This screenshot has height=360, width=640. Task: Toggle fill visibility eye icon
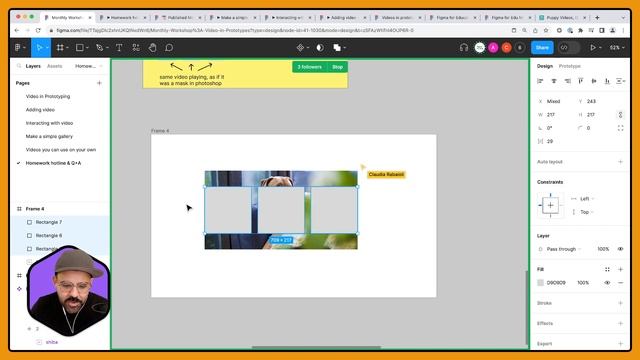coord(607,283)
